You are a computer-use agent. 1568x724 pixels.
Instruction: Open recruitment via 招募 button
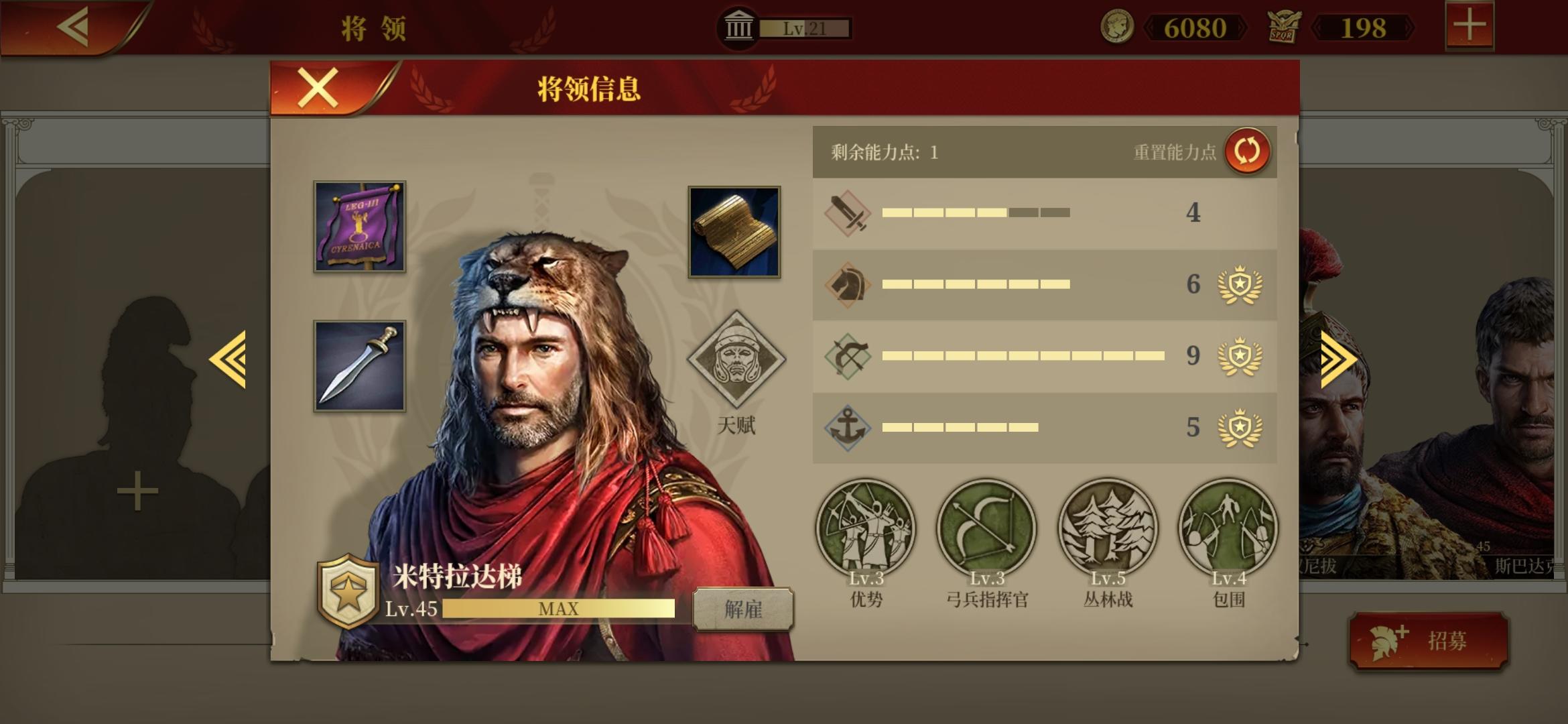pyautogui.click(x=1429, y=640)
